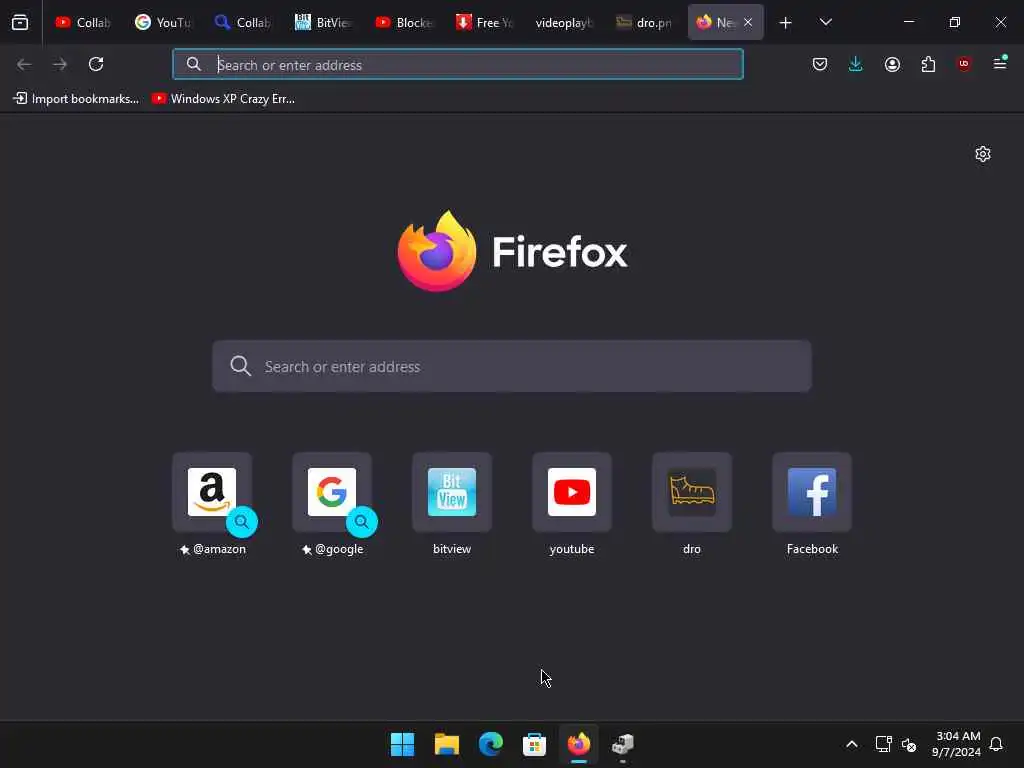Open the Firefox application menu
Screen dimensions: 1024x768
[x=1000, y=64]
